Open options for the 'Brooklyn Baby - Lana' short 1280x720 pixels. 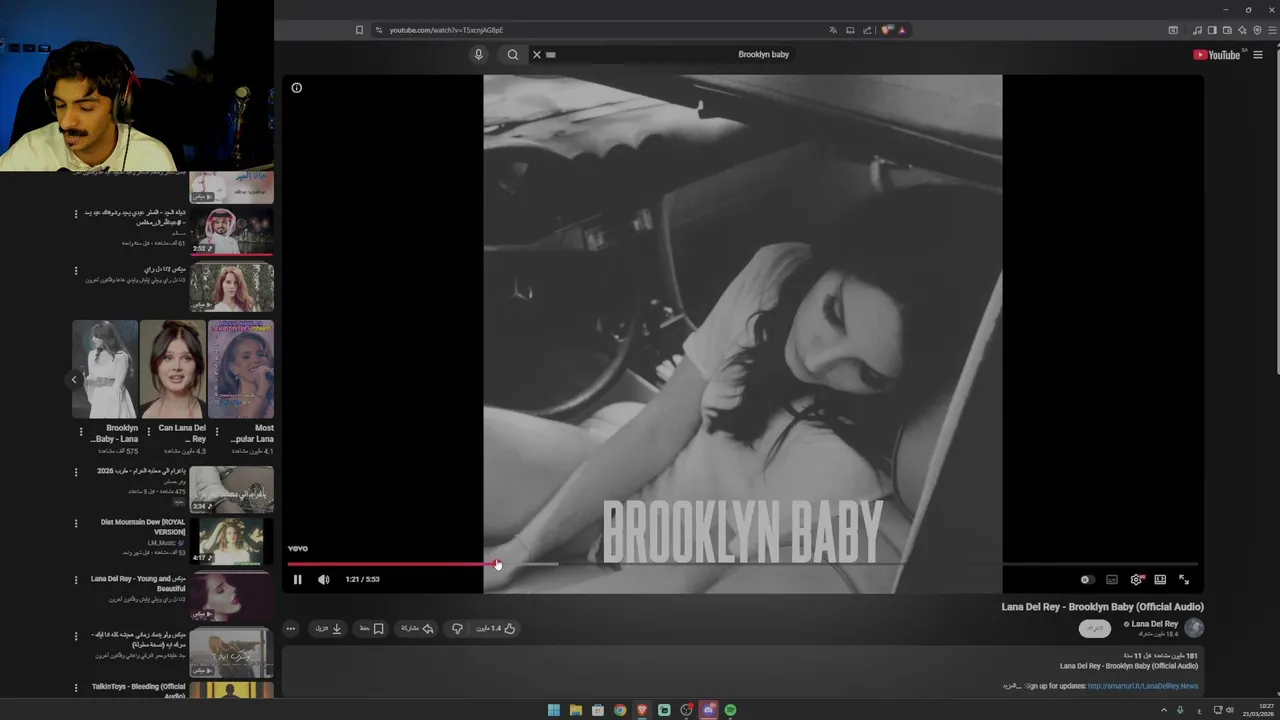click(x=81, y=432)
